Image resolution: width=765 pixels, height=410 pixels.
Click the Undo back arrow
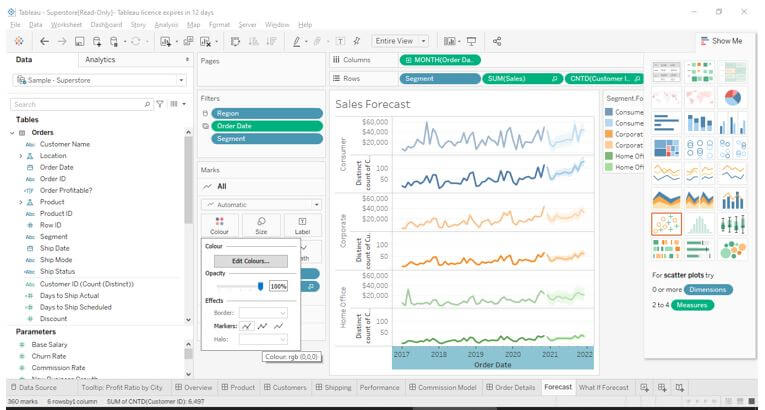pos(44,41)
